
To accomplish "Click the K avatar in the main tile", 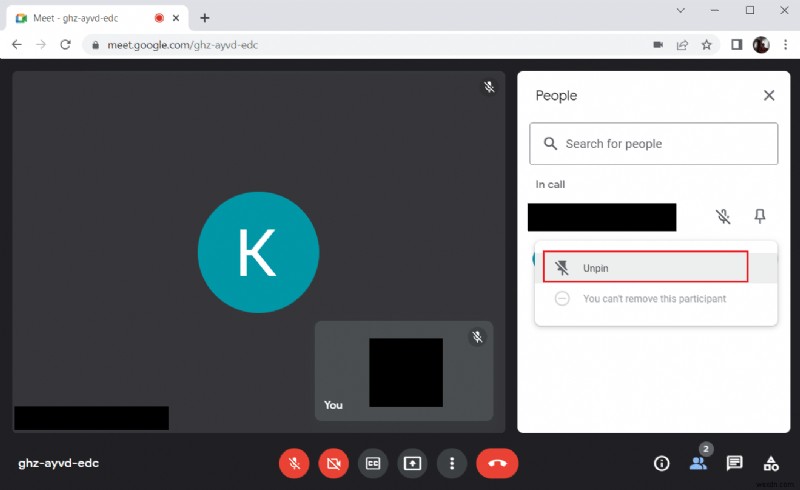I will click(x=258, y=252).
